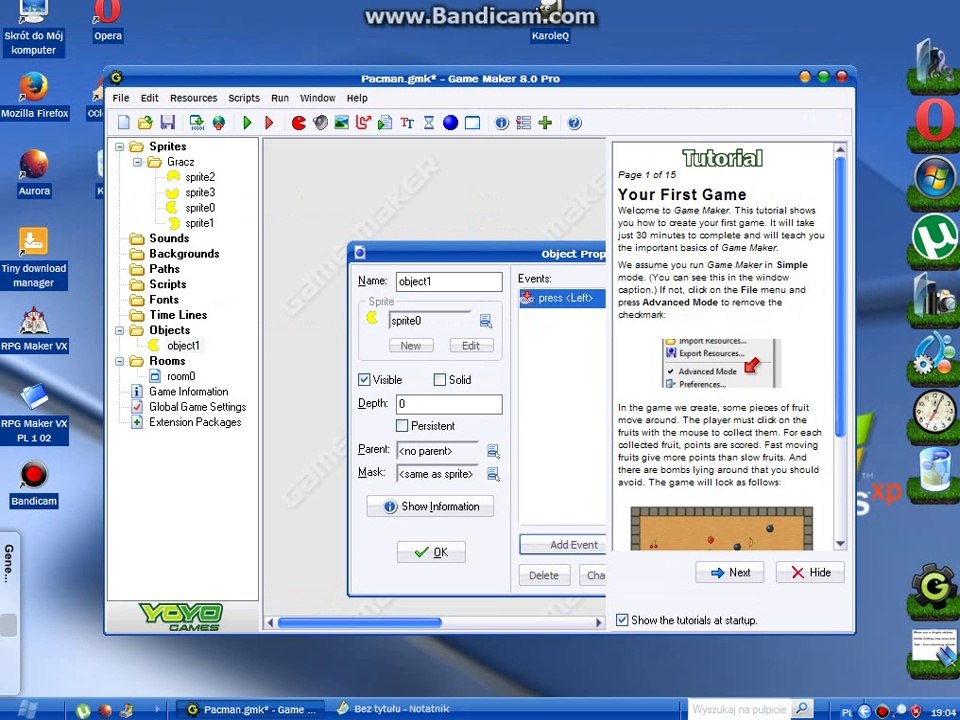Uncheck Show the tutorials at startup
Screen dimensions: 960x720
[x=622, y=620]
